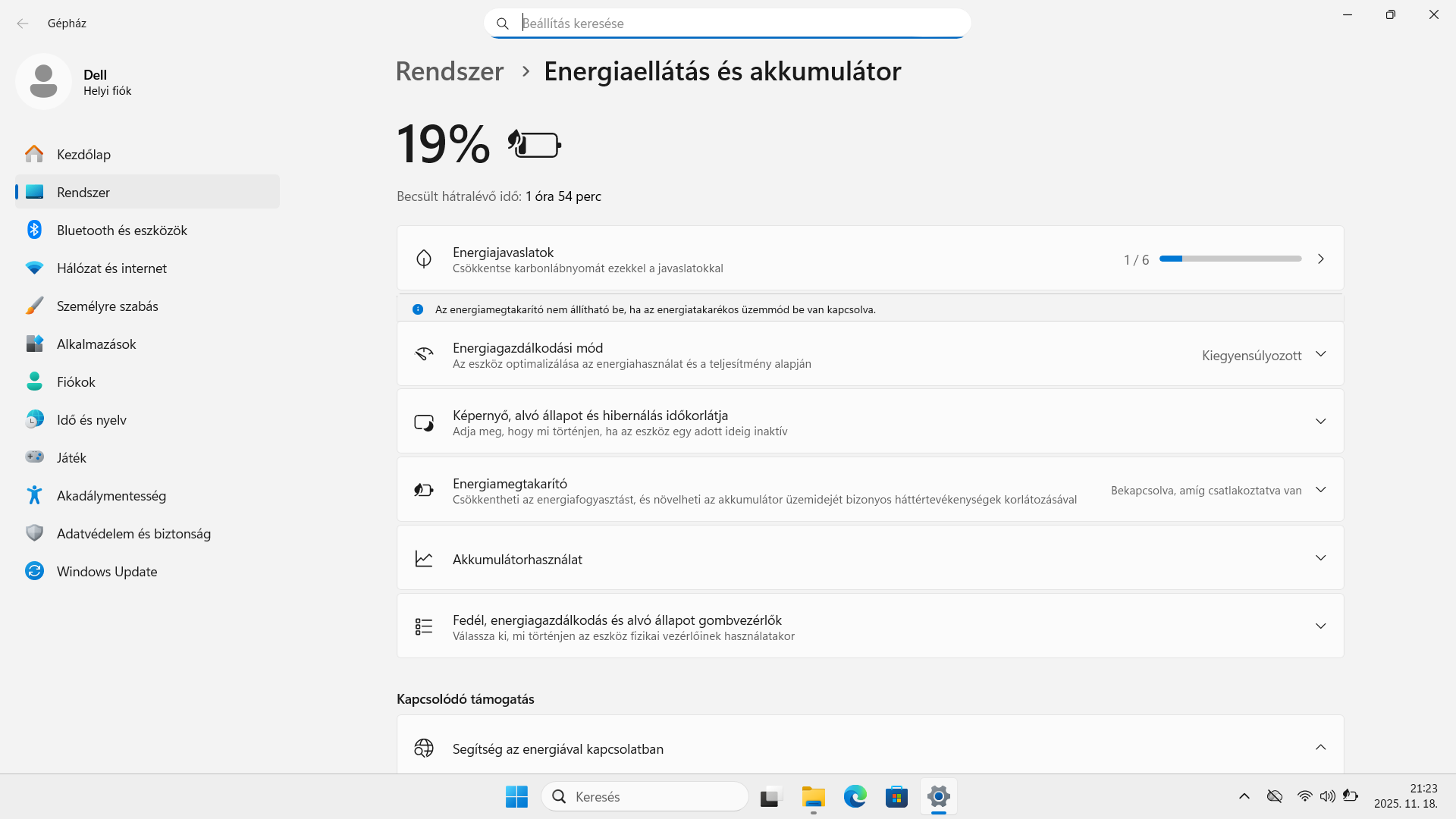Click the Adatvédelem és biztonság shield icon
The height and width of the screenshot is (819, 1456).
(34, 533)
